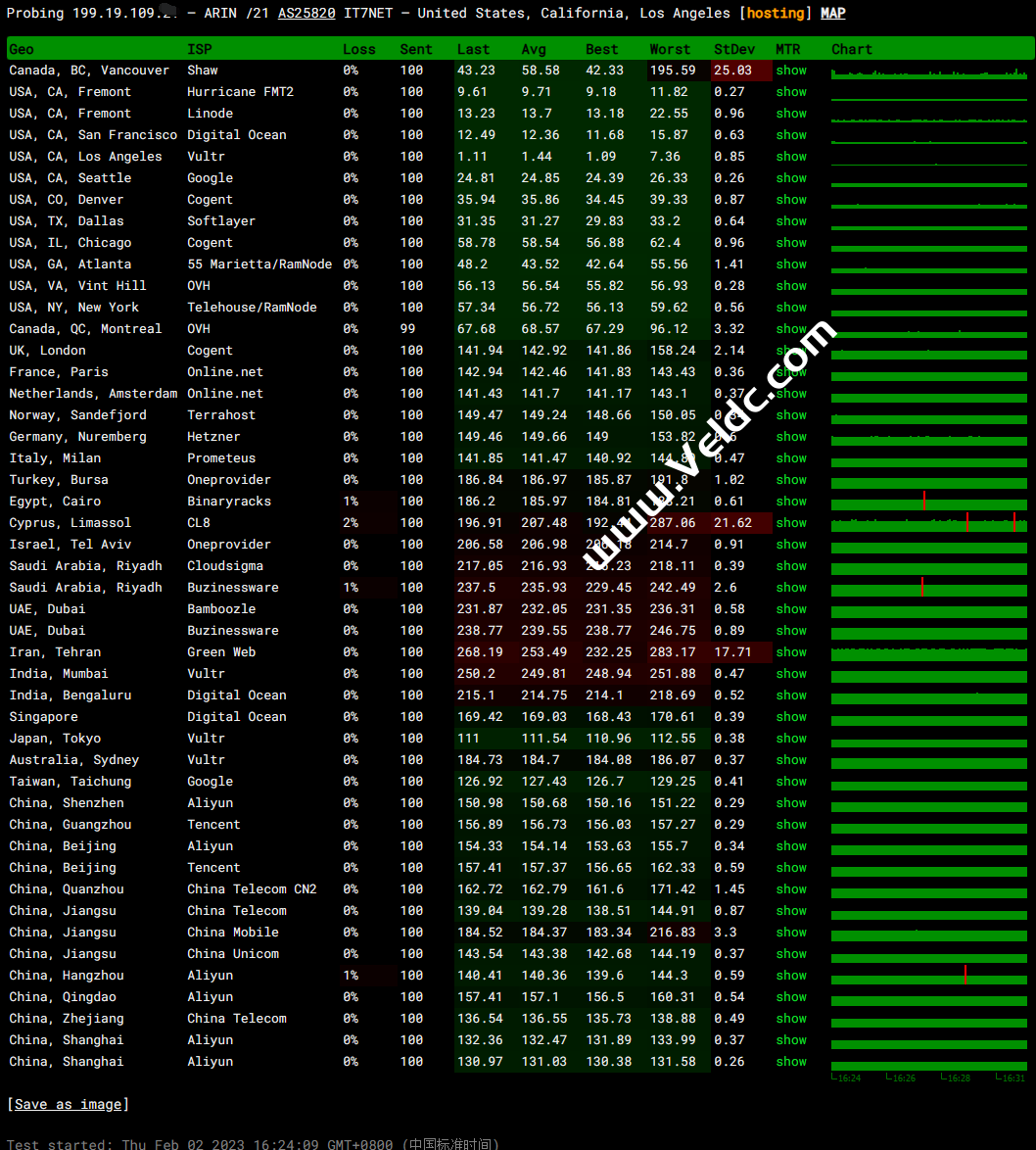The height and width of the screenshot is (1150, 1036).
Task: Open the AS25820 network link
Action: pos(306,13)
